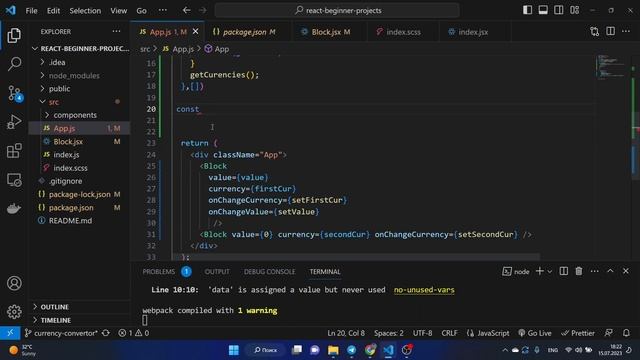
Task: Expand the components folder
Action: click(80, 115)
